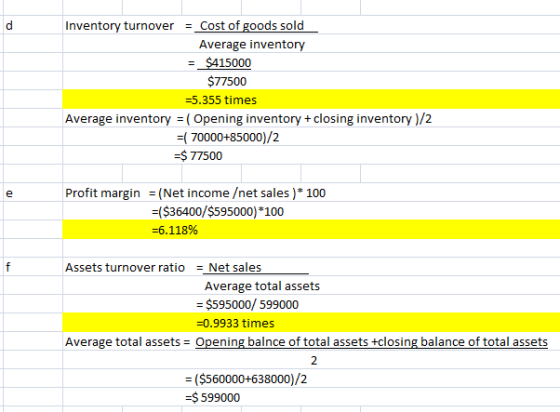The image size is (560, 412).
Task: Select 'Opening balnce of total assets +closing balance' text
Action: click(x=371, y=342)
